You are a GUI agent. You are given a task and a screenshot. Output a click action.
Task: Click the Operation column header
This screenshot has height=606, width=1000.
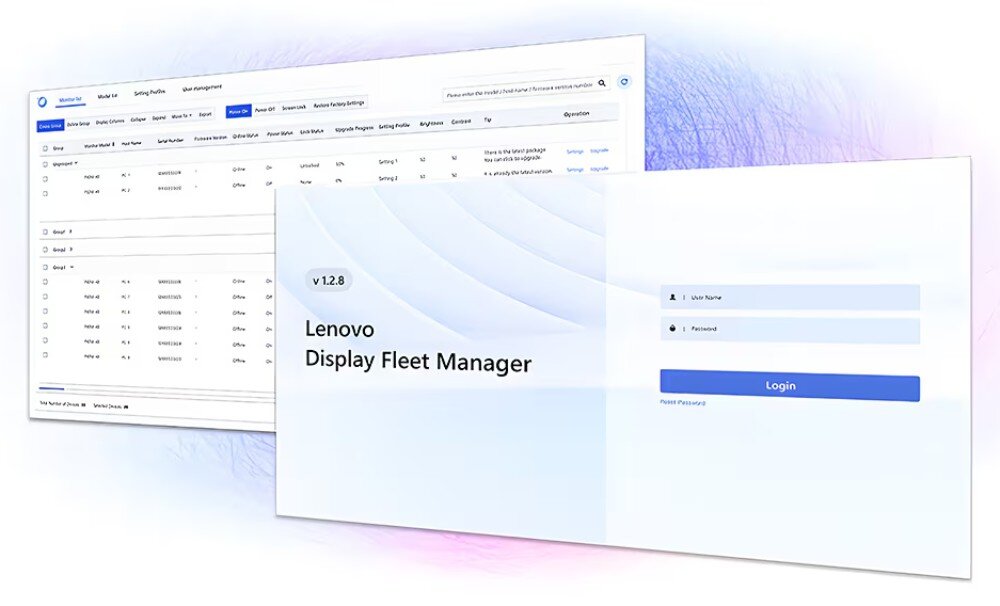577,114
